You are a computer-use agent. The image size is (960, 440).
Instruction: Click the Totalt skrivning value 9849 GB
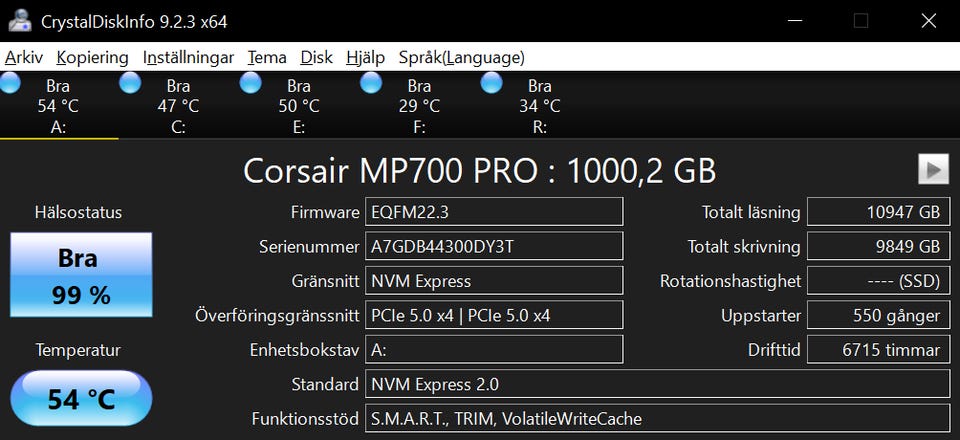point(879,246)
